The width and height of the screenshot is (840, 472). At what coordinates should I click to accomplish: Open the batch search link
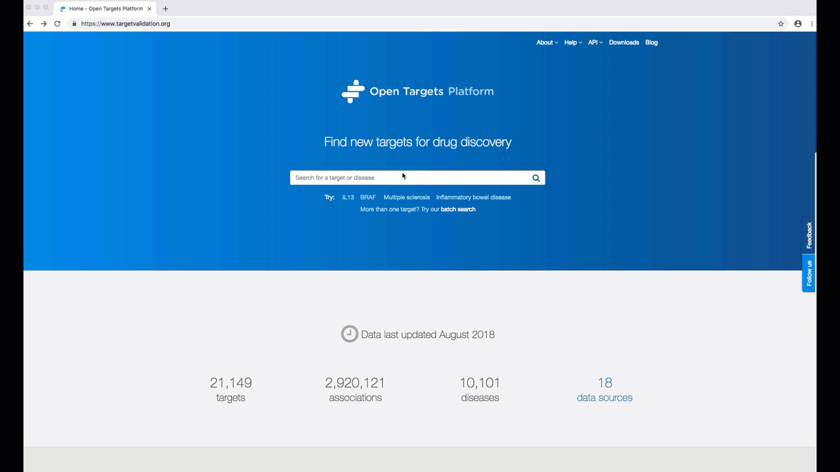click(458, 209)
